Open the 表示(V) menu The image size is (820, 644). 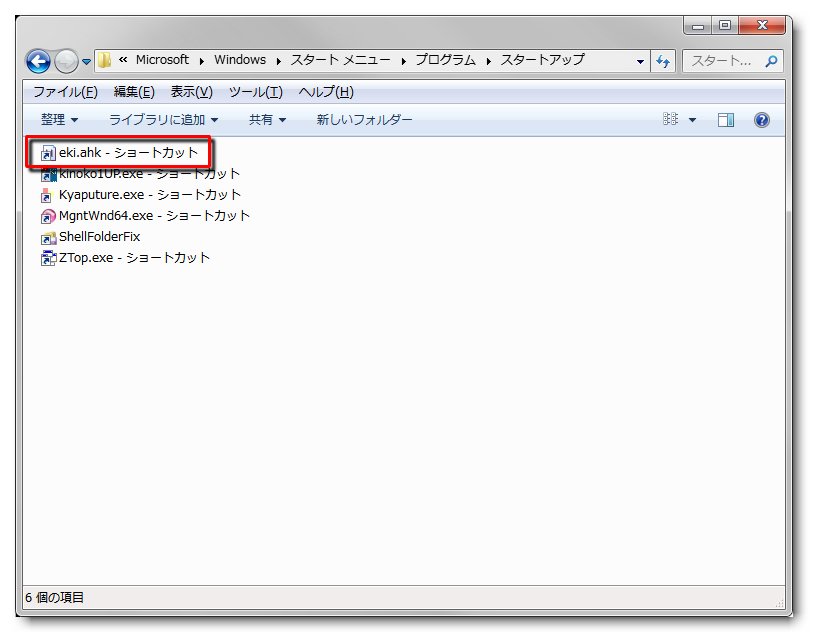(x=191, y=92)
